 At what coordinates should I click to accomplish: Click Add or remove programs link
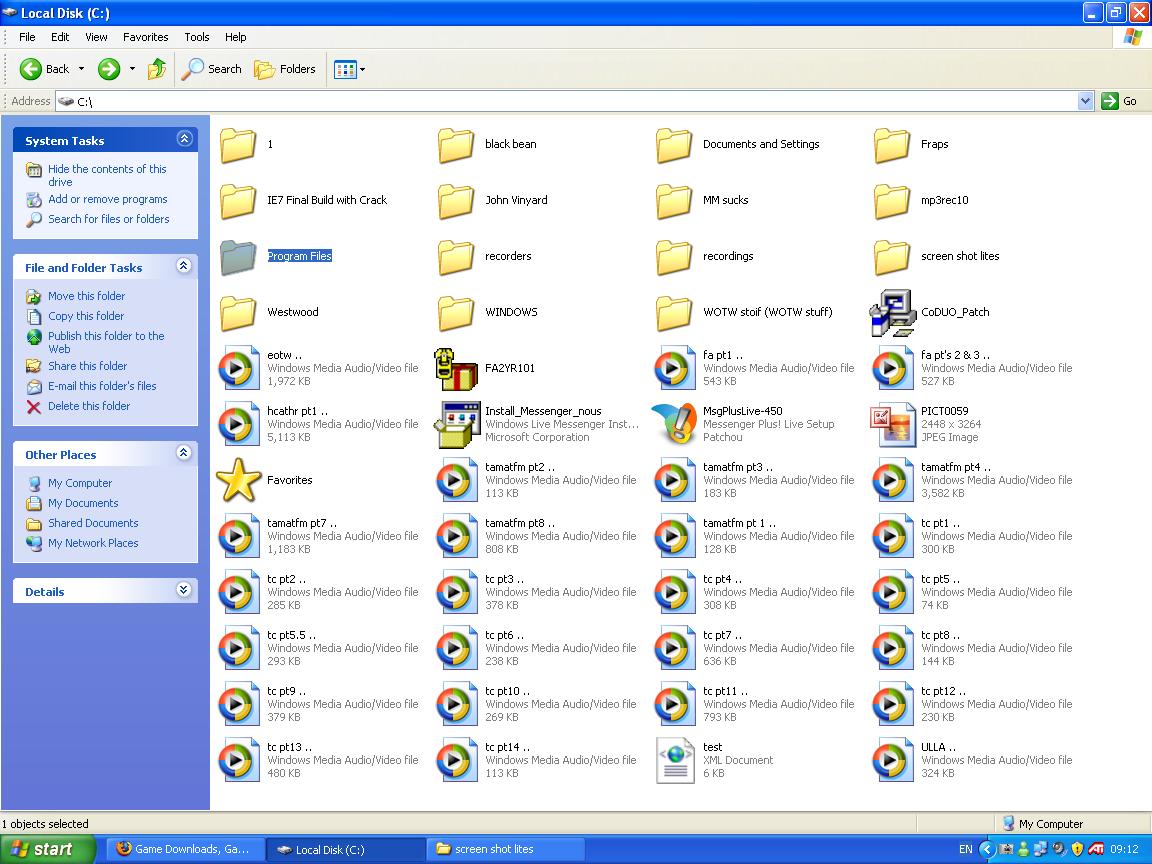(107, 199)
